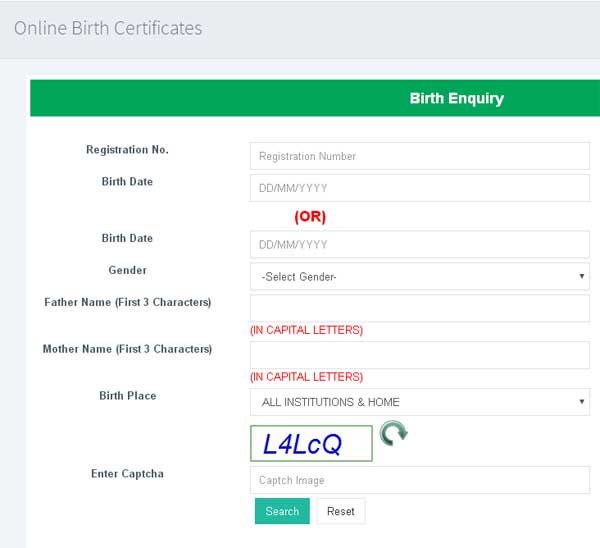Viewport: 600px width, 548px height.
Task: Click the Online Birth Certificates title
Action: point(108,28)
